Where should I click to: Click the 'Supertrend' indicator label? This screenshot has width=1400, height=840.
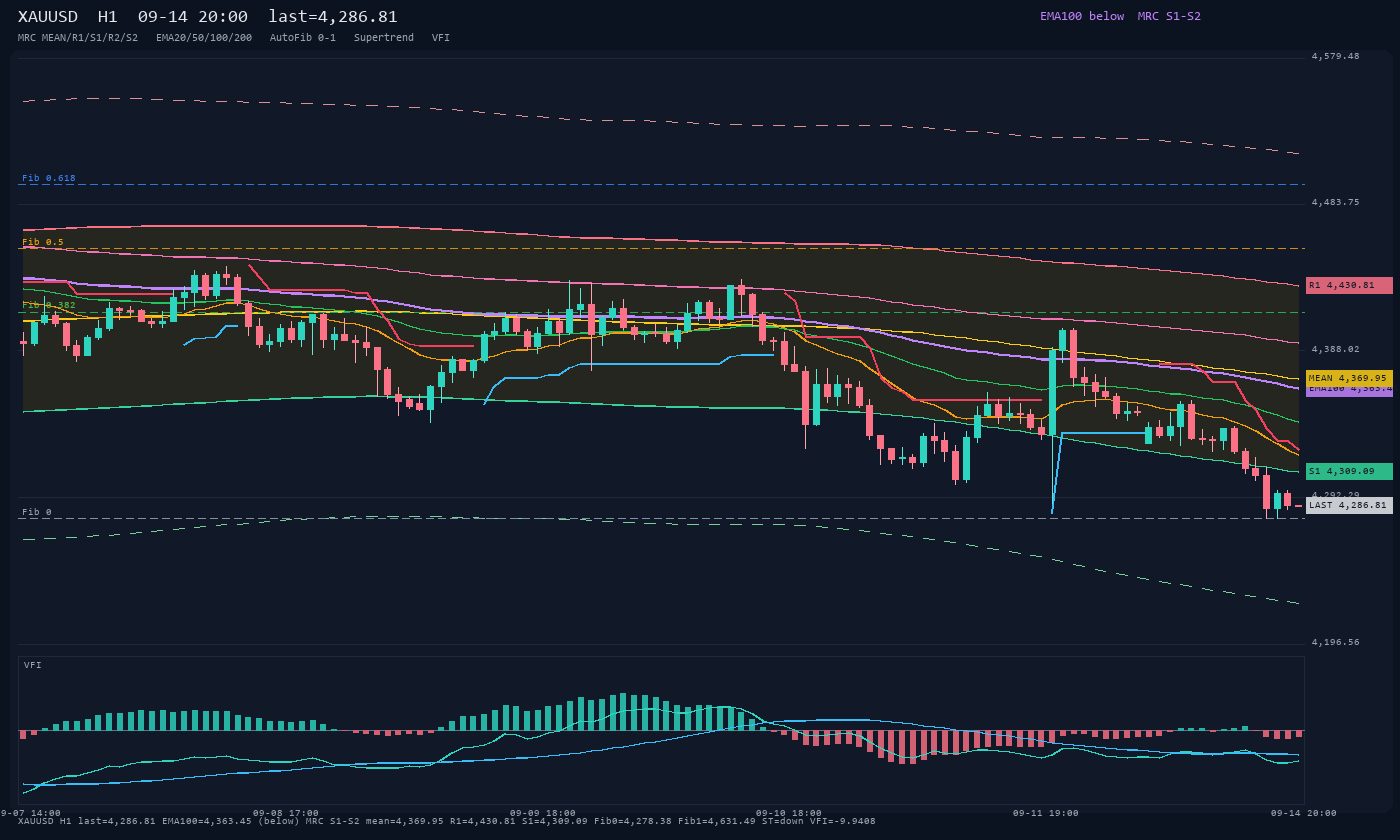pos(384,38)
